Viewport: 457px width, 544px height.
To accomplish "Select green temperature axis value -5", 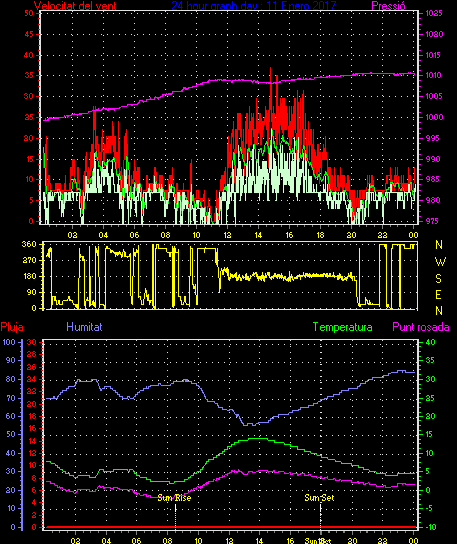I will pos(429,508).
